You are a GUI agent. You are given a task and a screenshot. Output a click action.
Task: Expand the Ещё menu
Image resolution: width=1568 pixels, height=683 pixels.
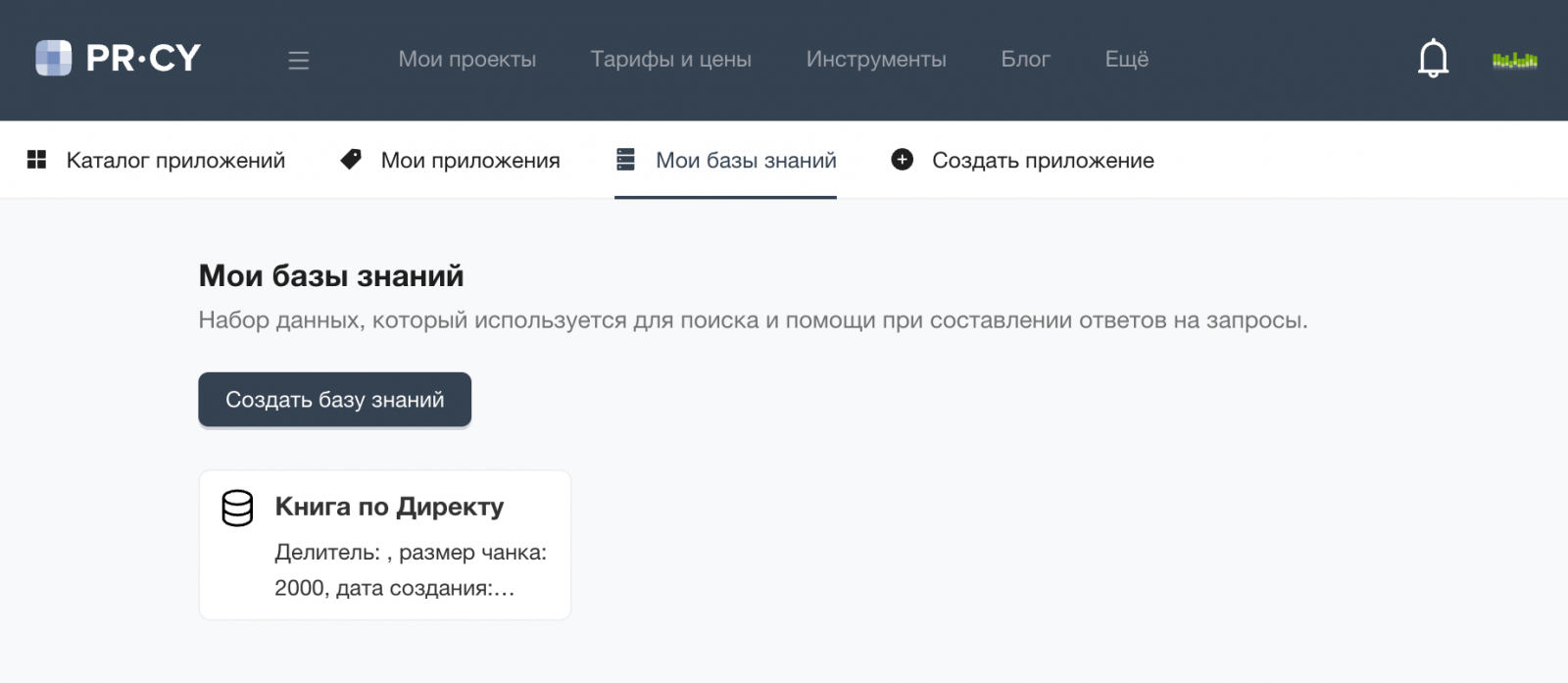click(1126, 60)
